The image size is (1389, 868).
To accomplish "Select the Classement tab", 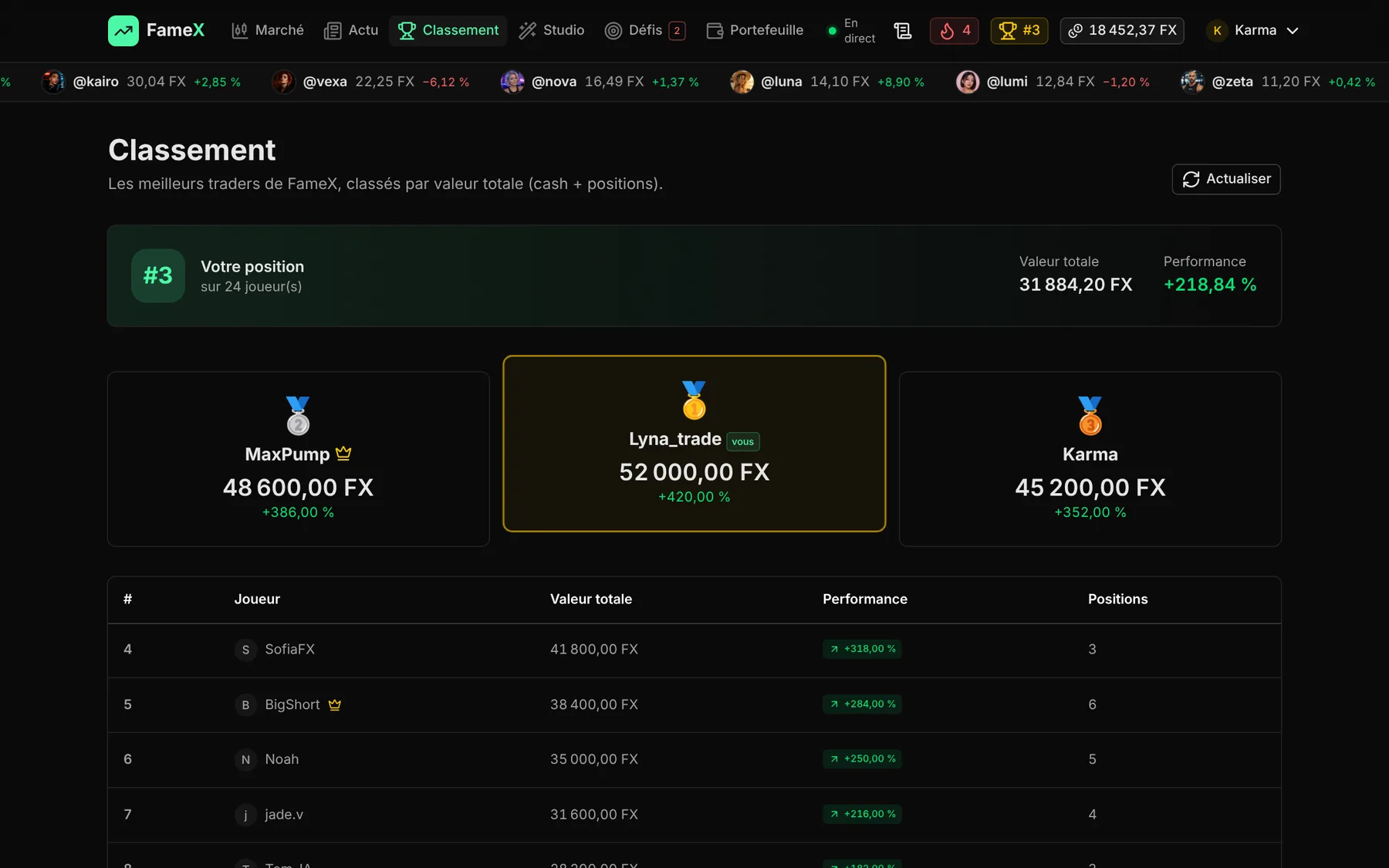I will tap(448, 31).
